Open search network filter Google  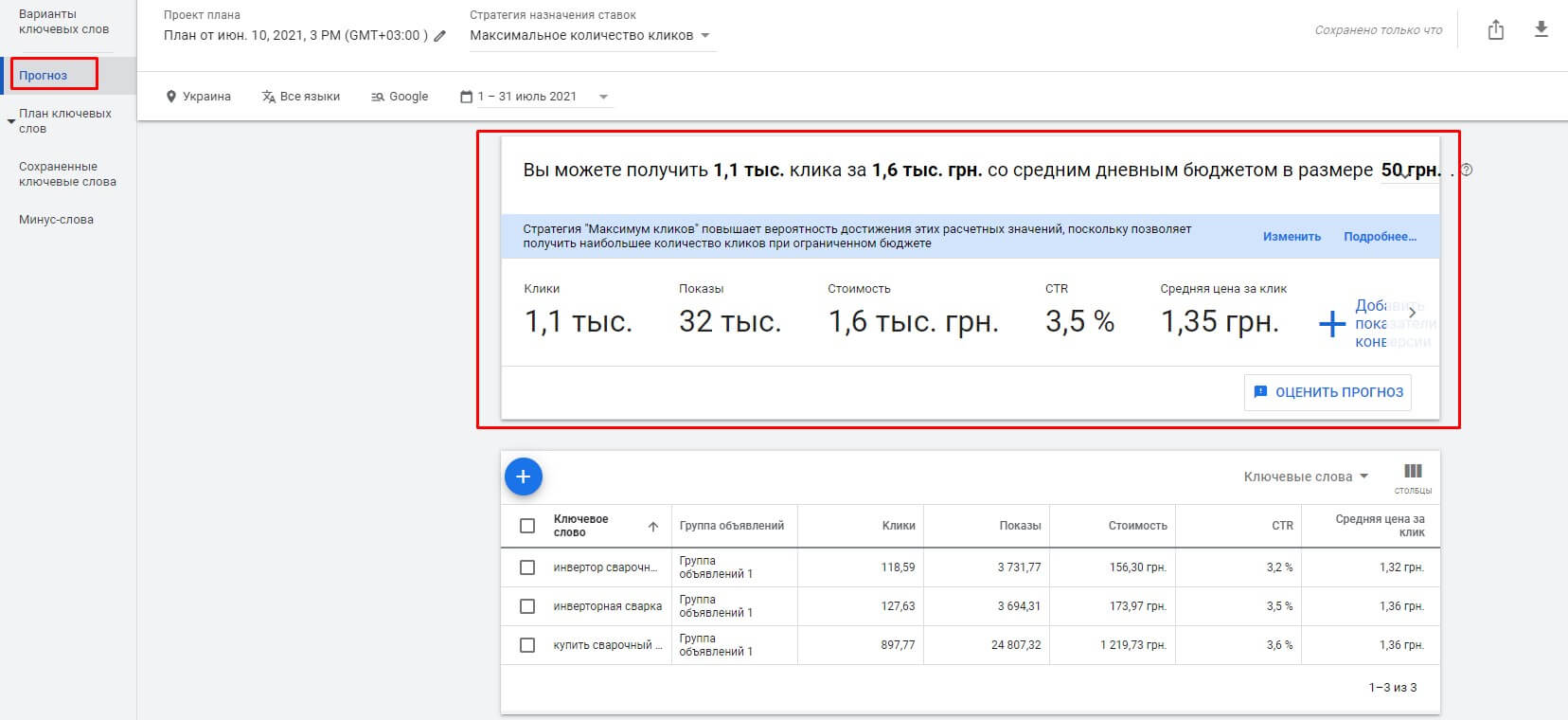[x=400, y=97]
